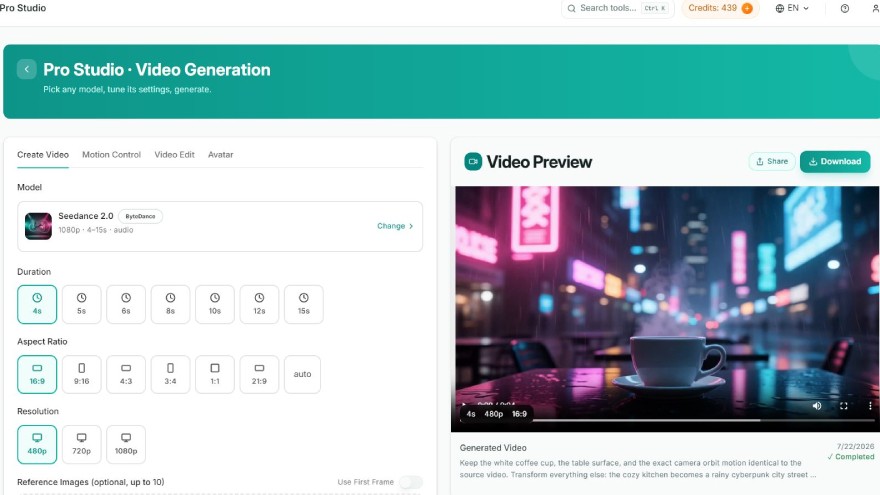Click the back arrow beside Pro Studio title

pos(26,69)
